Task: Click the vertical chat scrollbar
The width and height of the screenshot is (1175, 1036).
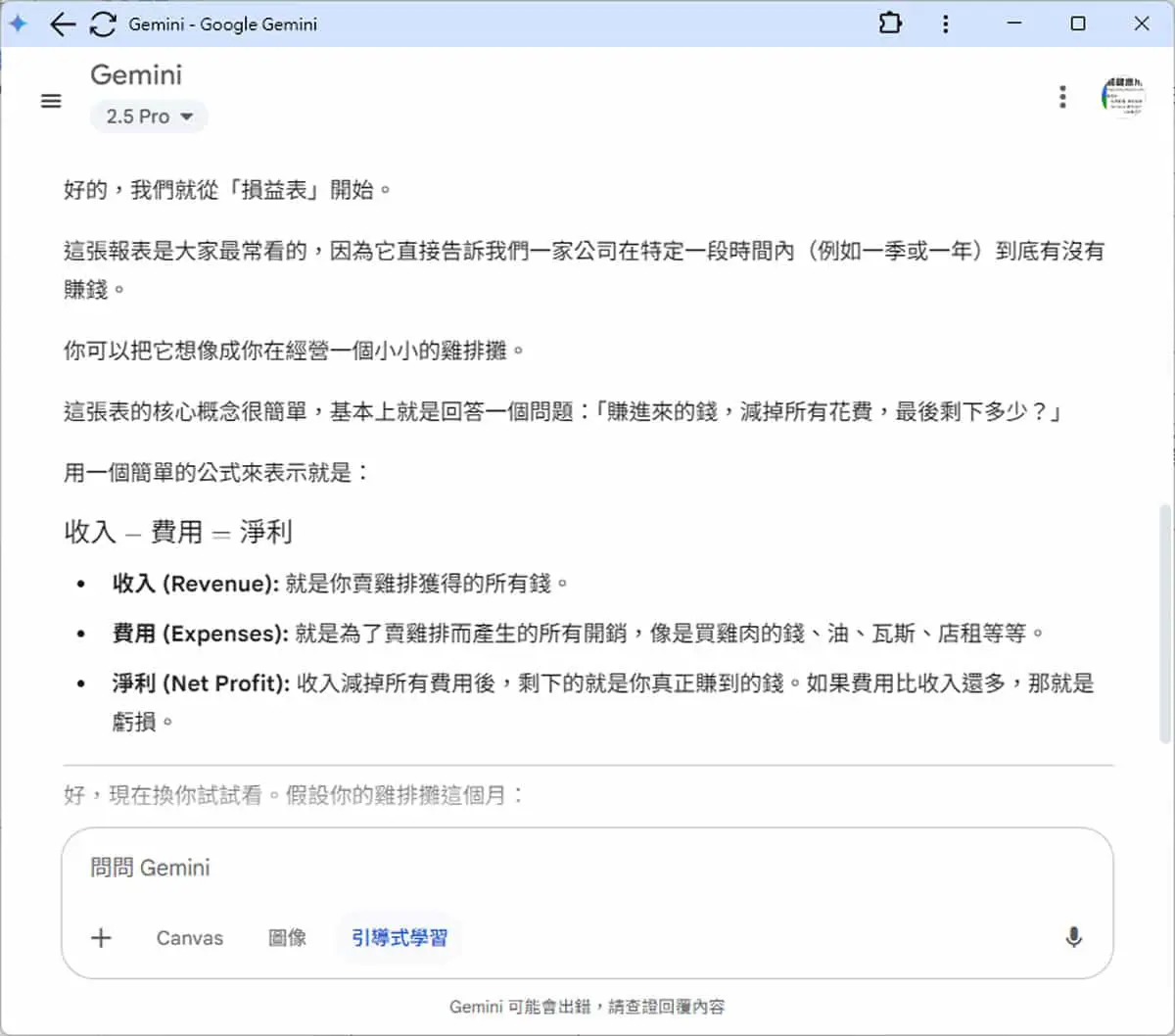Action: click(x=1165, y=623)
